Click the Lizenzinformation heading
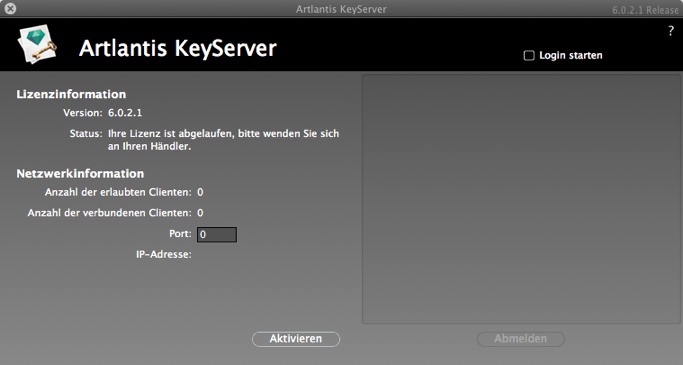Image resolution: width=683 pixels, height=365 pixels. tap(71, 95)
